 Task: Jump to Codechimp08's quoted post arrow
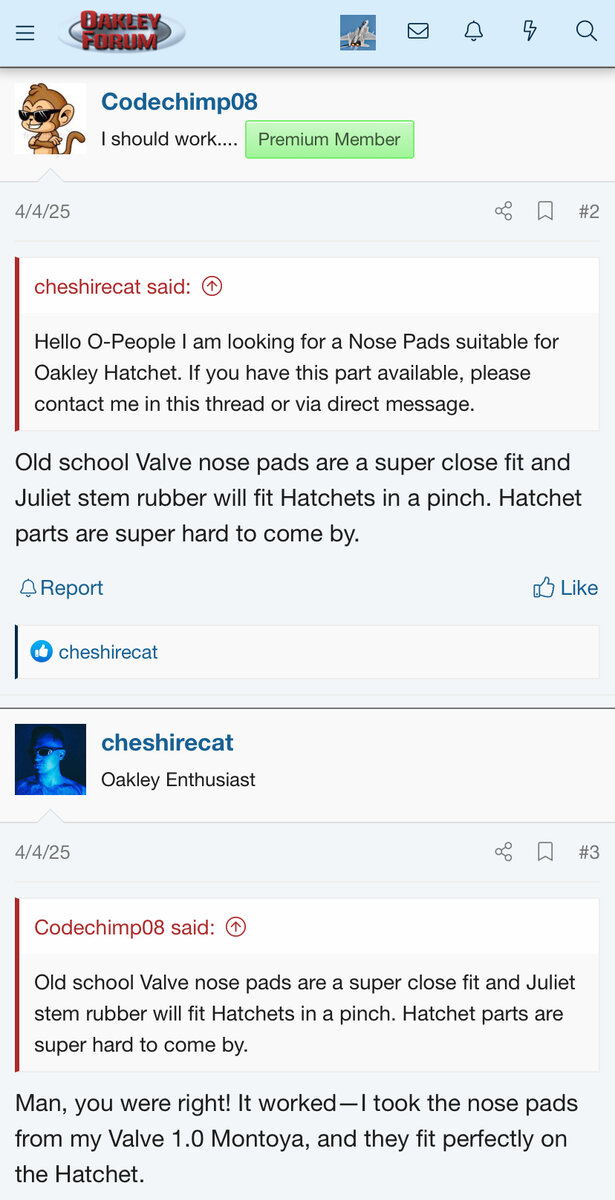click(236, 927)
